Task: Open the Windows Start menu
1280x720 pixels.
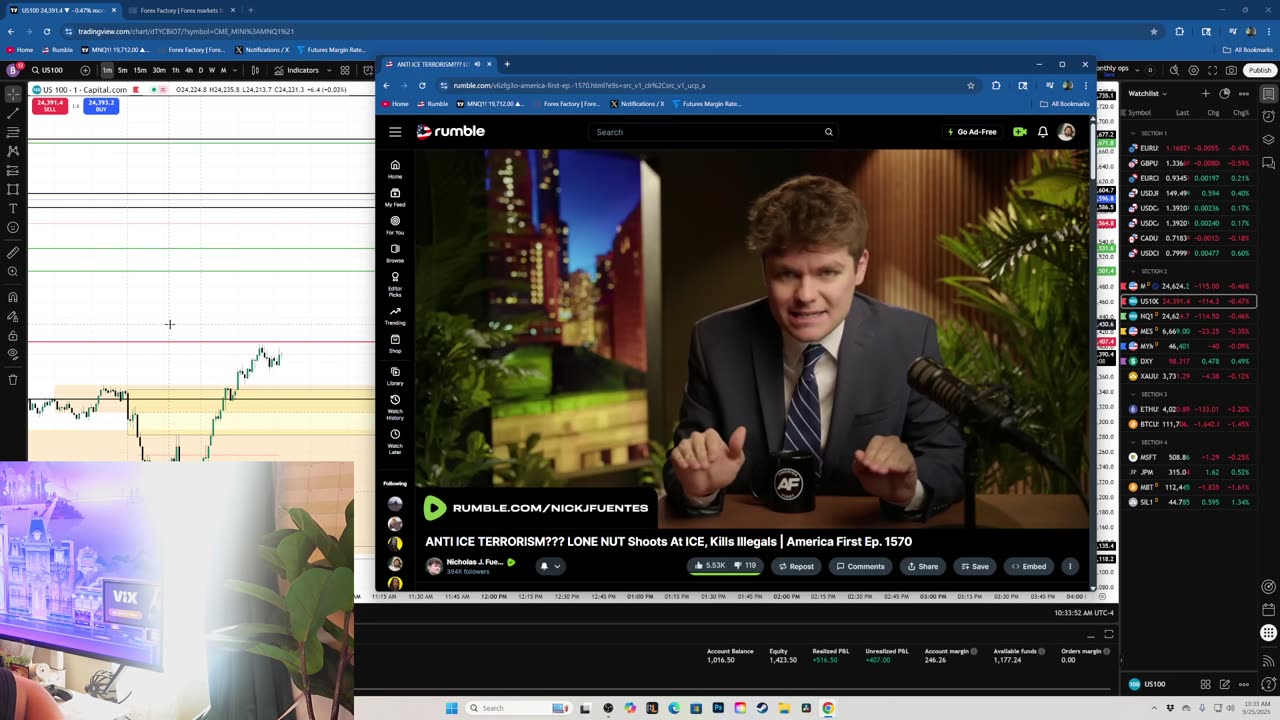Action: tap(451, 708)
